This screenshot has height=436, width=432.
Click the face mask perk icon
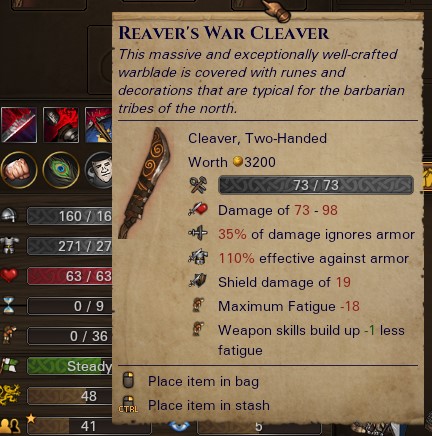tap(99, 170)
